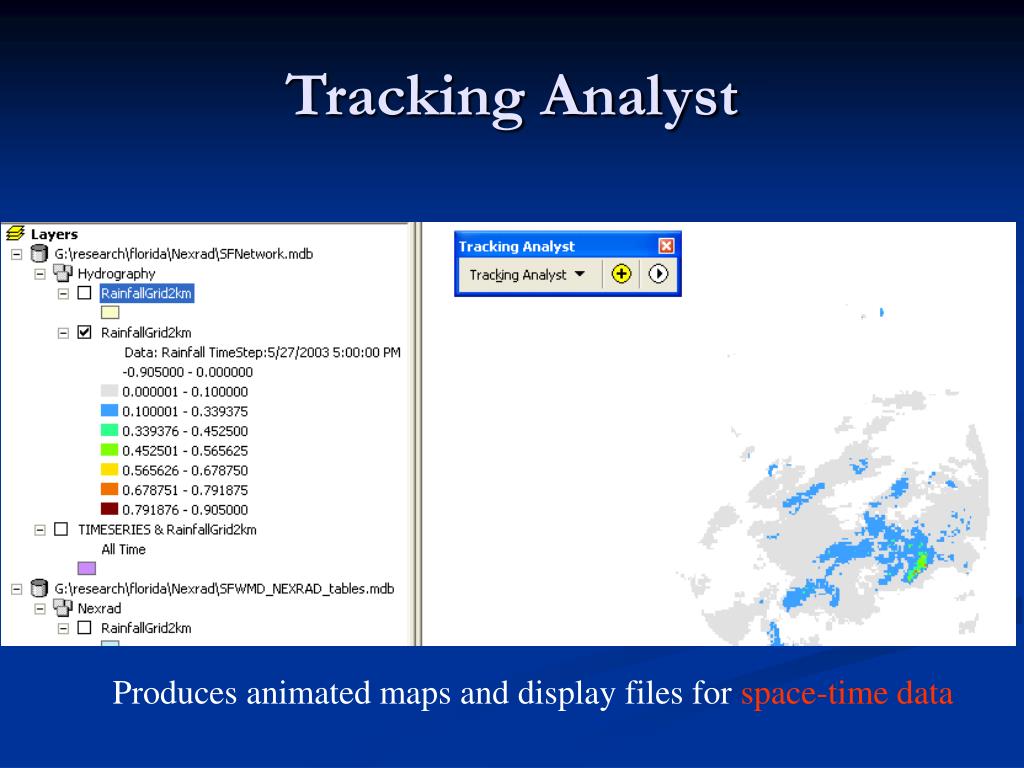Collapse the SFWMD_NEXRAD_tables.mdb database node
Image resolution: width=1024 pixels, height=768 pixels.
[16, 589]
